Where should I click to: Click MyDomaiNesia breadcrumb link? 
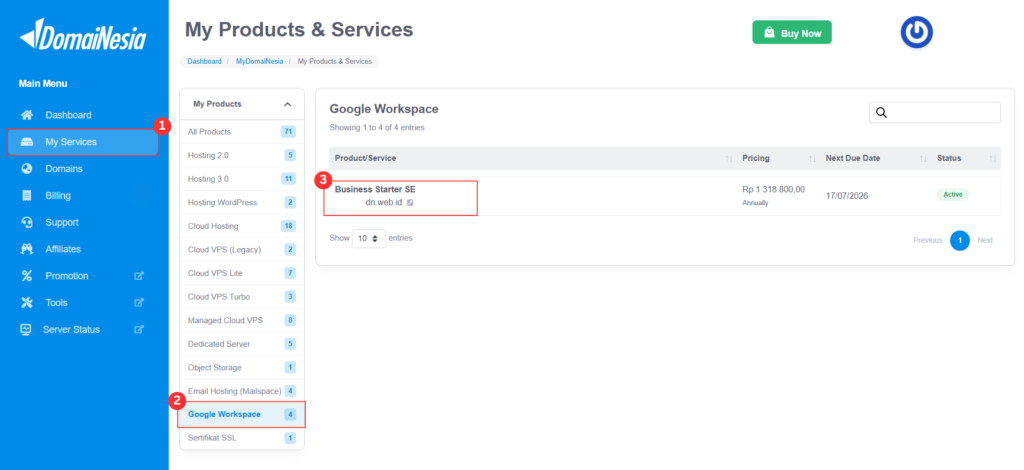point(259,61)
